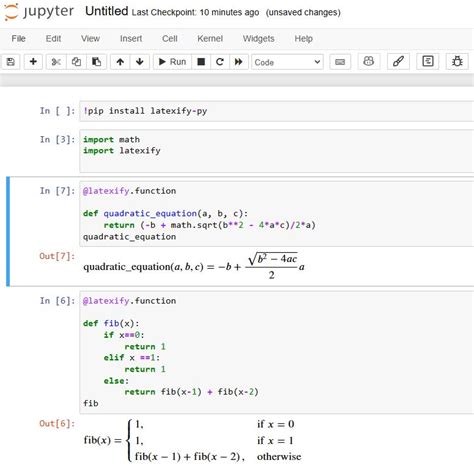Insert a cell below with plus icon
Viewport: 474px width, 474px height.
pos(33,62)
